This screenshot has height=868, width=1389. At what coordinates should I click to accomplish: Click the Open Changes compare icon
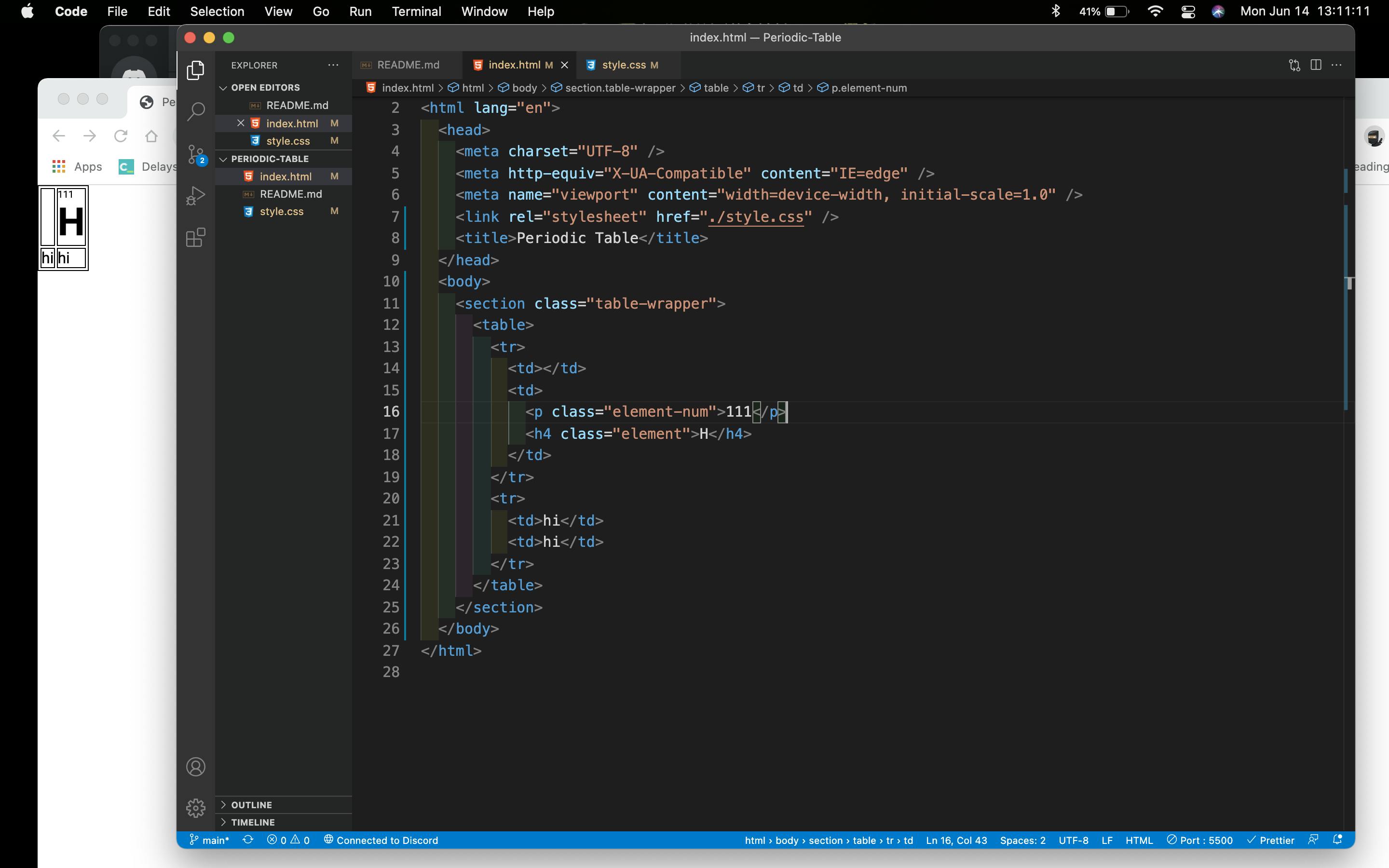1294,65
